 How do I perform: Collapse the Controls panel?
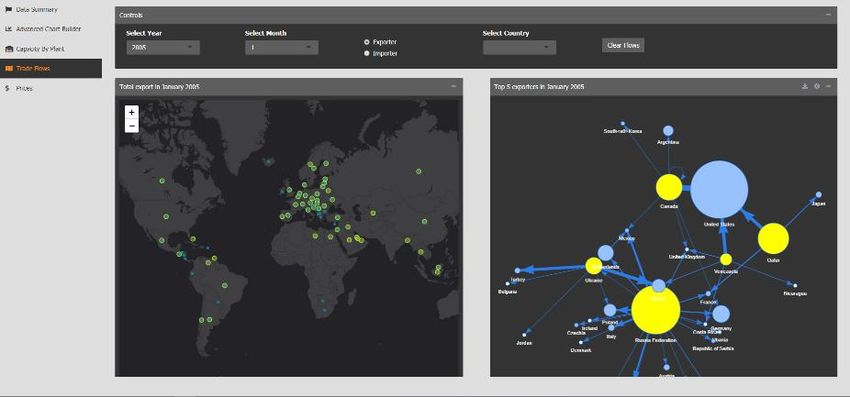pyautogui.click(x=828, y=15)
